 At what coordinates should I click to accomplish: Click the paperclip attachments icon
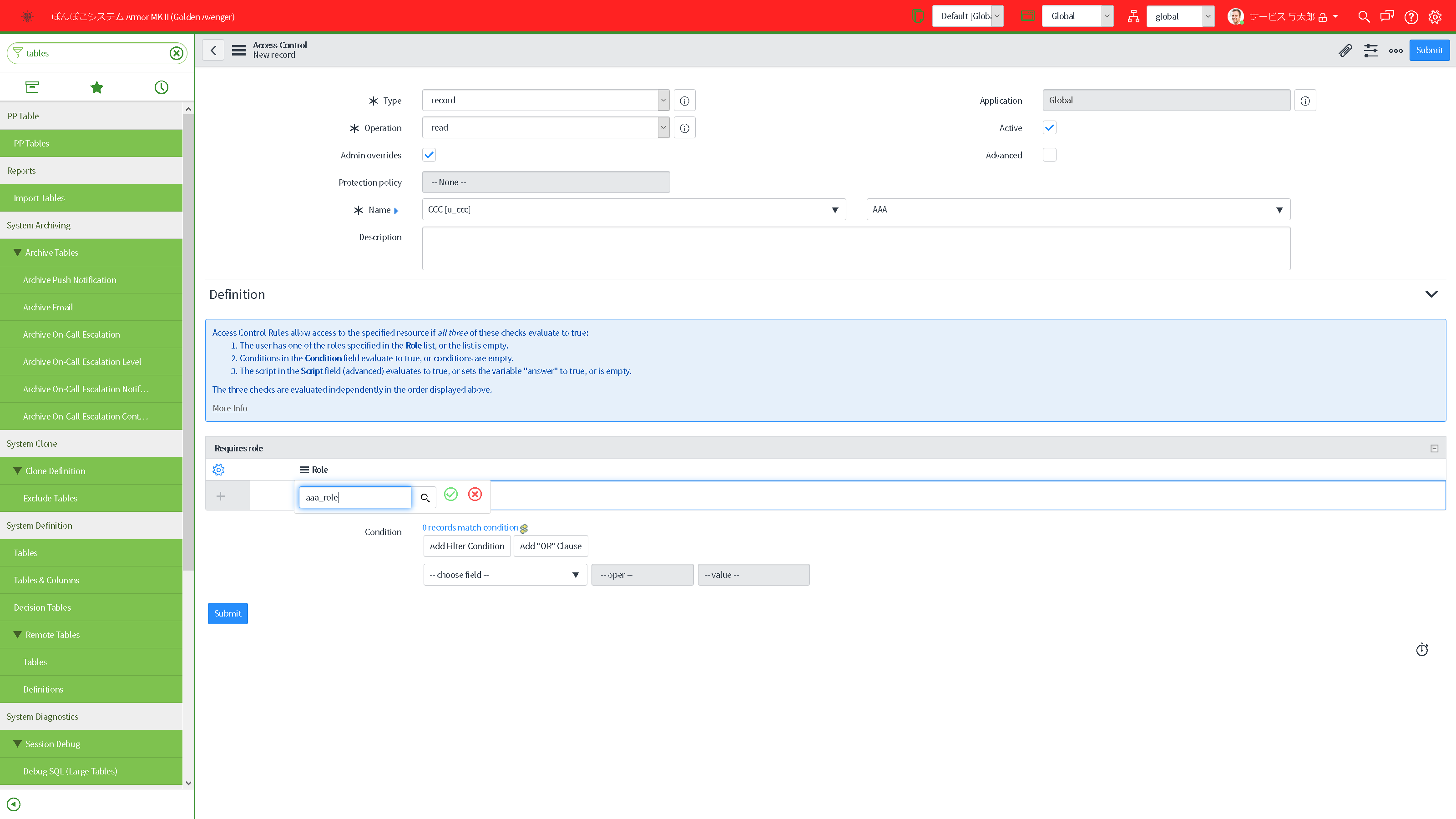pyautogui.click(x=1345, y=51)
